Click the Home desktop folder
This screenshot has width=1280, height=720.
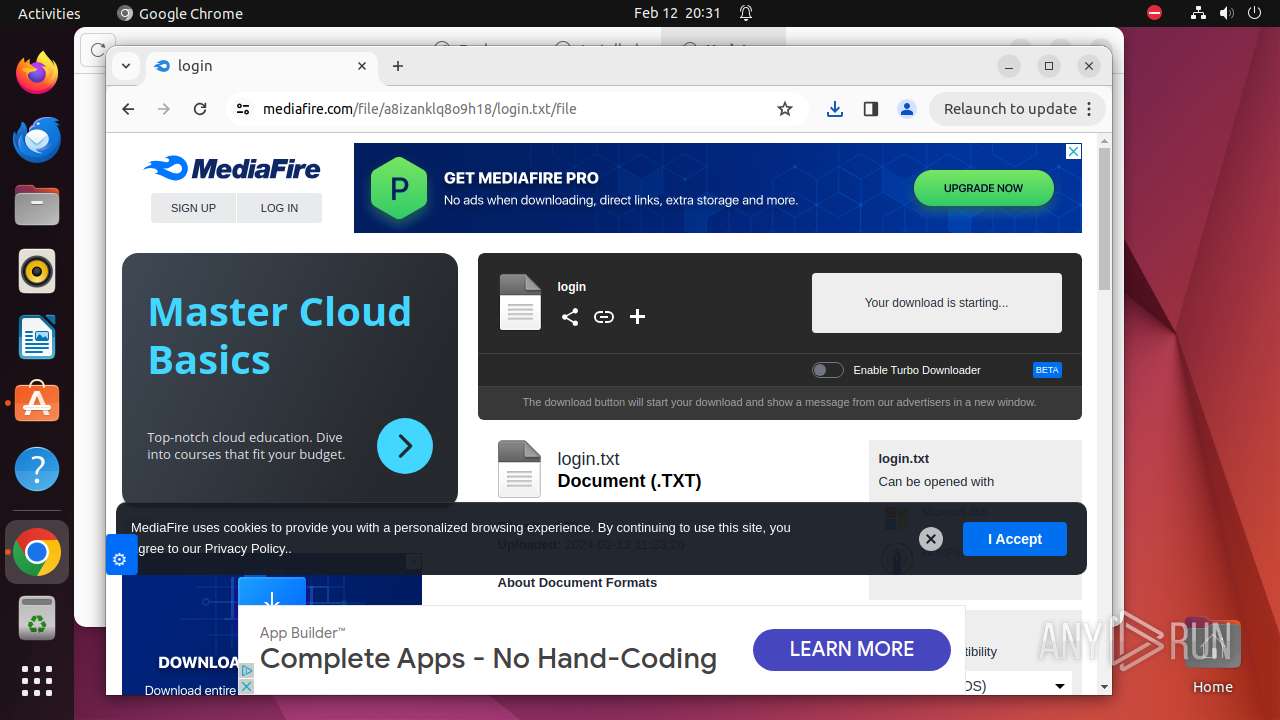tap(1212, 655)
